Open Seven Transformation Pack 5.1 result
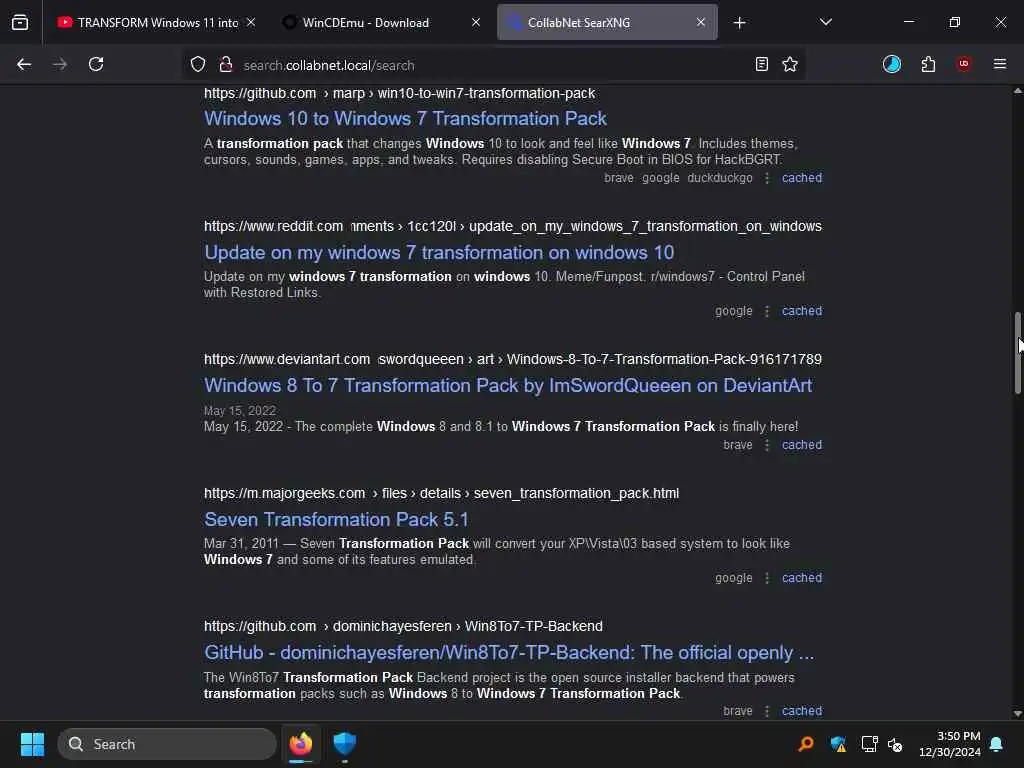 (x=336, y=519)
